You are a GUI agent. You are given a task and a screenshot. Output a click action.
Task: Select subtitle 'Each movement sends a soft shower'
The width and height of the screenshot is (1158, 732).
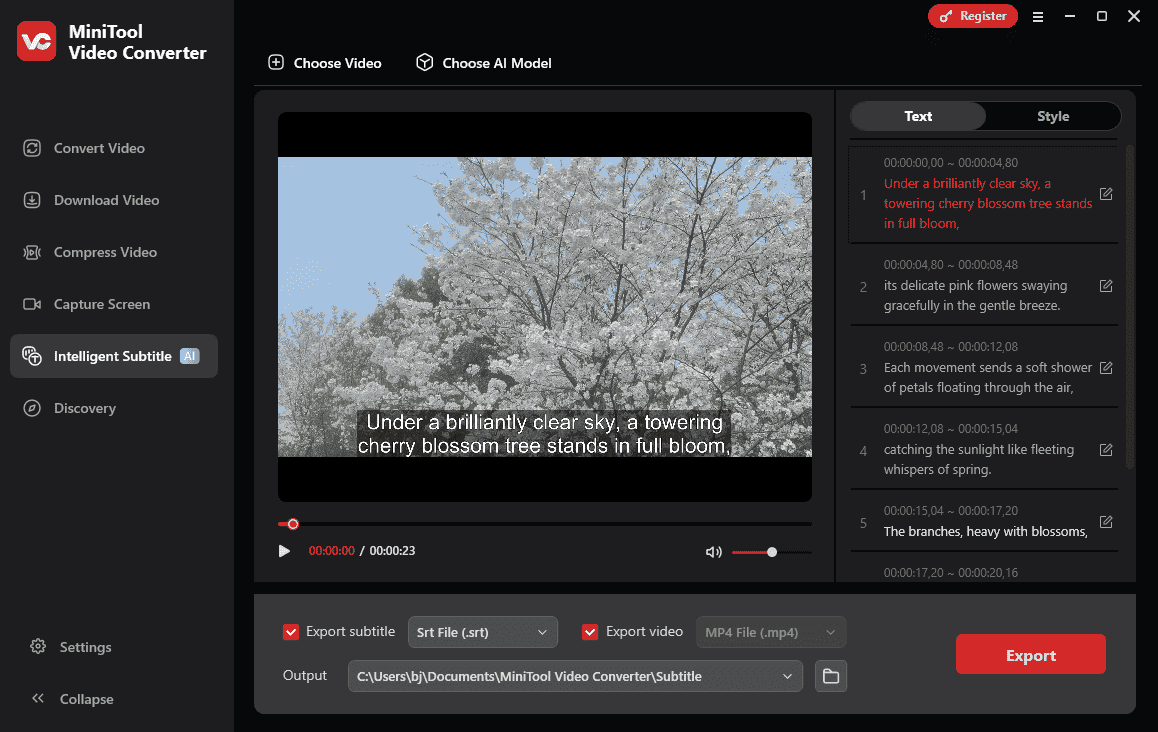tap(987, 377)
